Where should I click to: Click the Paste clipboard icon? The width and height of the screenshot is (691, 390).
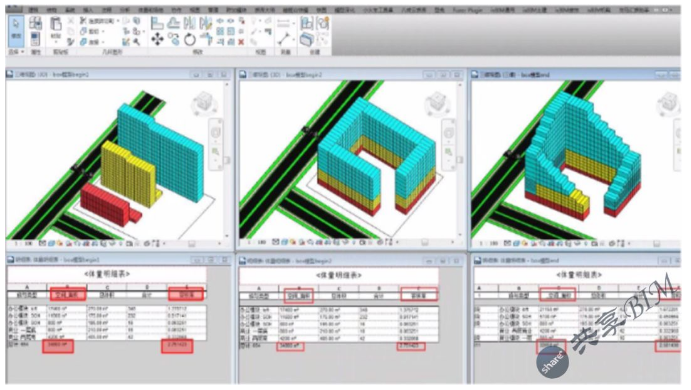click(x=56, y=24)
